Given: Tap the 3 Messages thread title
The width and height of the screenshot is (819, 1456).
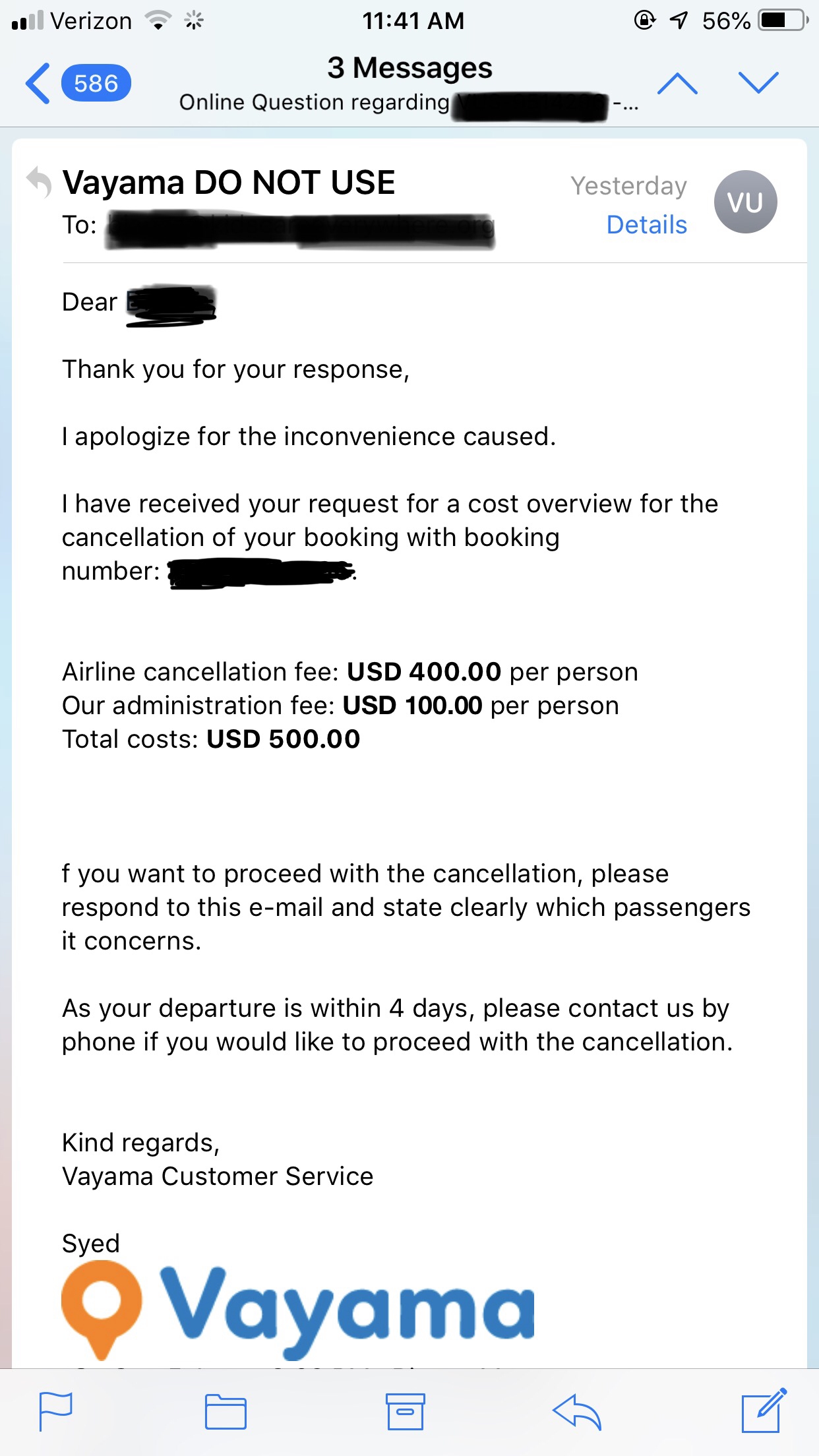Looking at the screenshot, I should 409,68.
